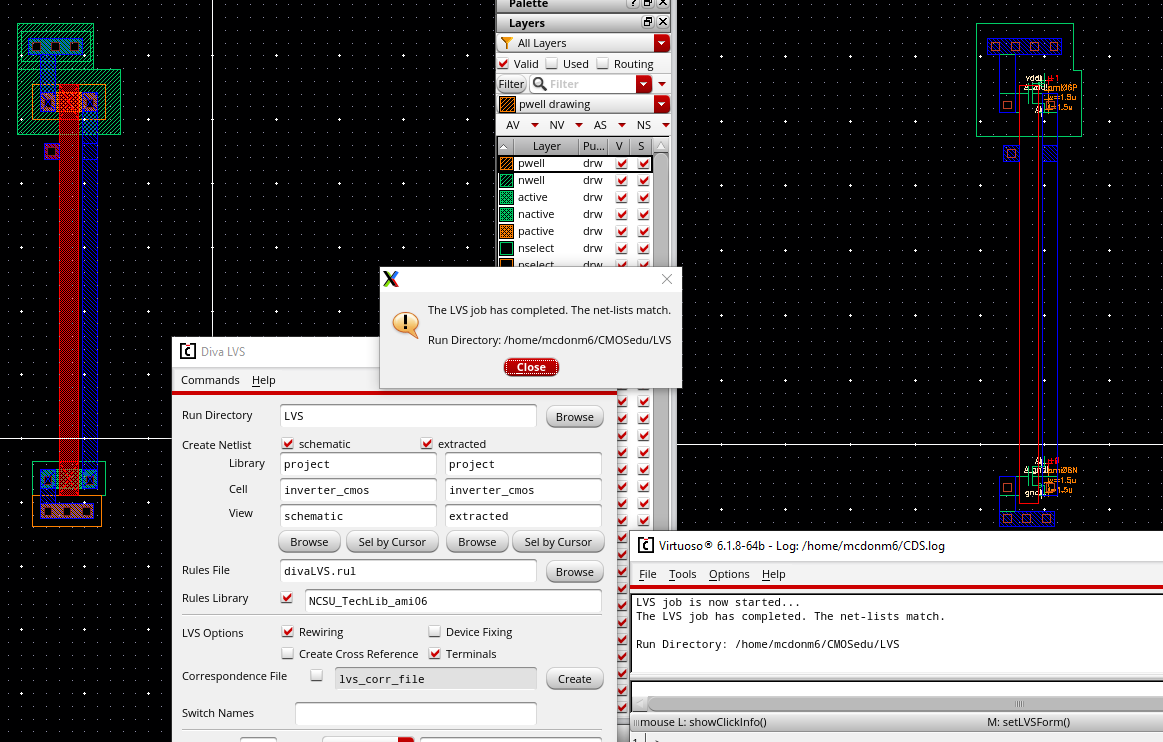This screenshot has height=742, width=1163.
Task: Select the pwell layer color swatch
Action: (x=507, y=163)
